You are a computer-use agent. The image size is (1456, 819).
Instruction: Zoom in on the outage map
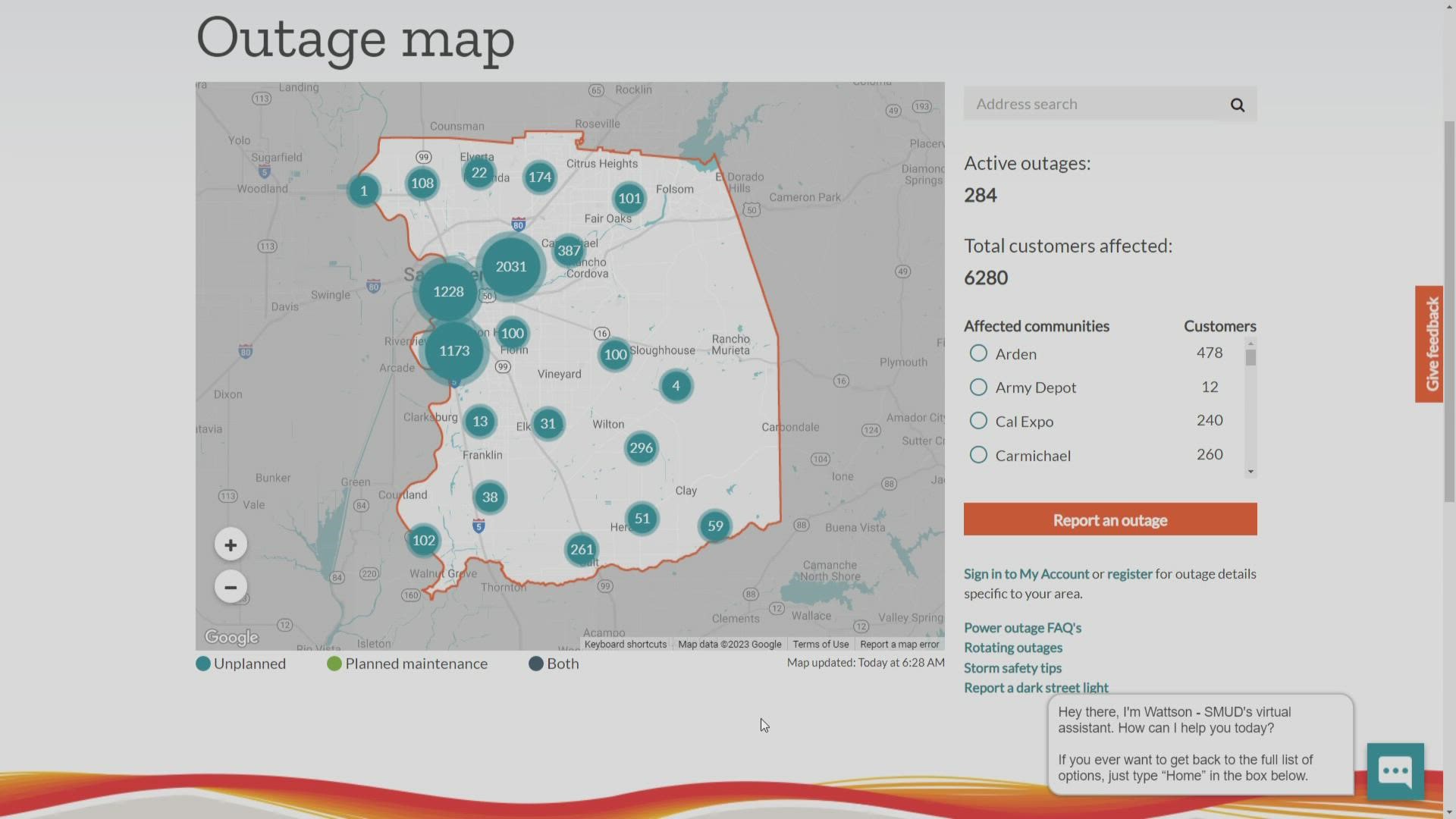pyautogui.click(x=231, y=544)
